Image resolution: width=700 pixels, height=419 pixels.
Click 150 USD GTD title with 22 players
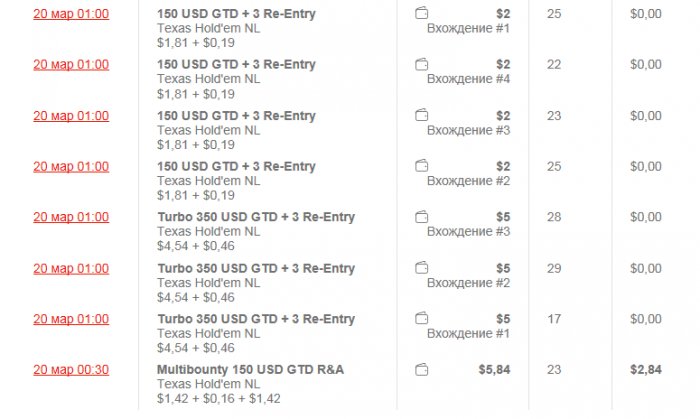coord(236,65)
